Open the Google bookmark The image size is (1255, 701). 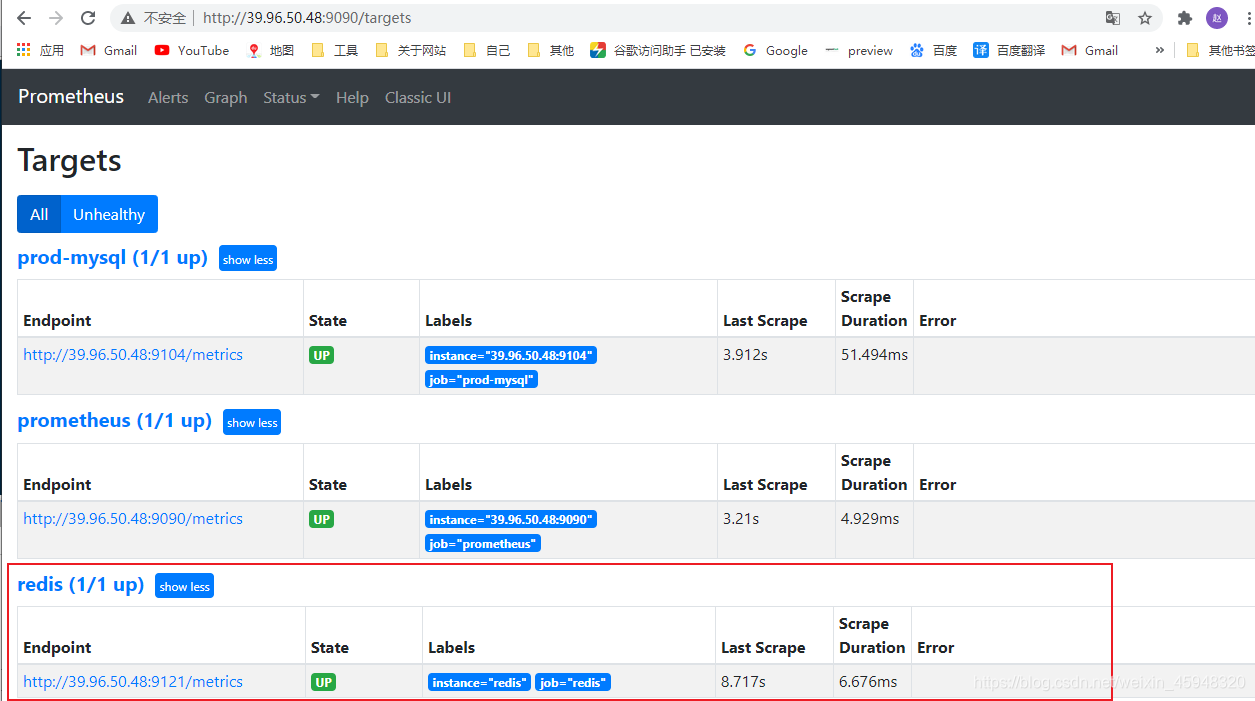pos(775,50)
